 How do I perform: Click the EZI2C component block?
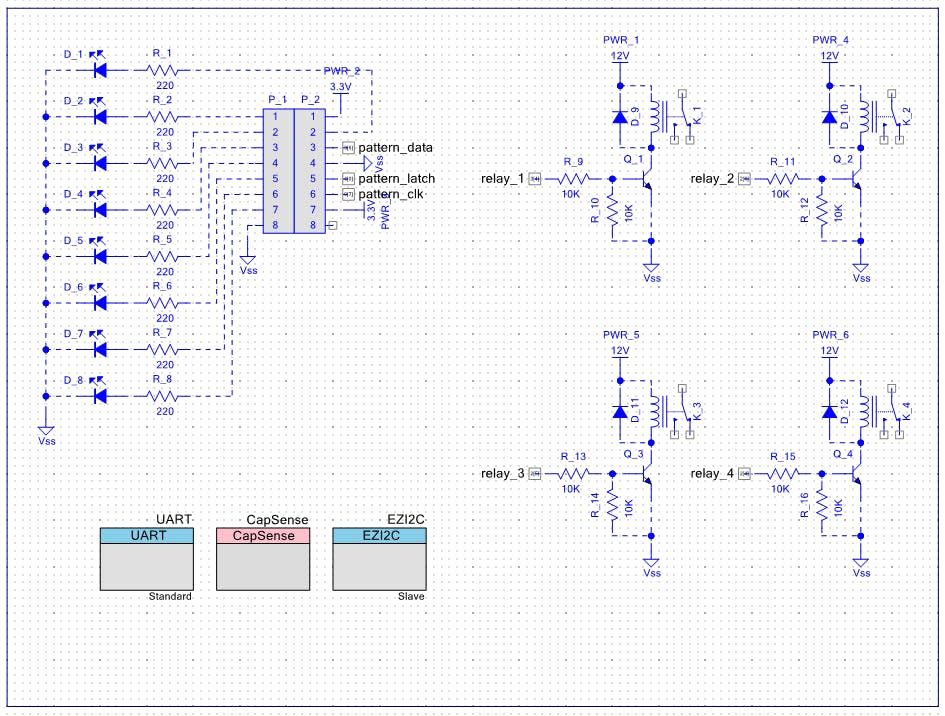click(x=380, y=558)
